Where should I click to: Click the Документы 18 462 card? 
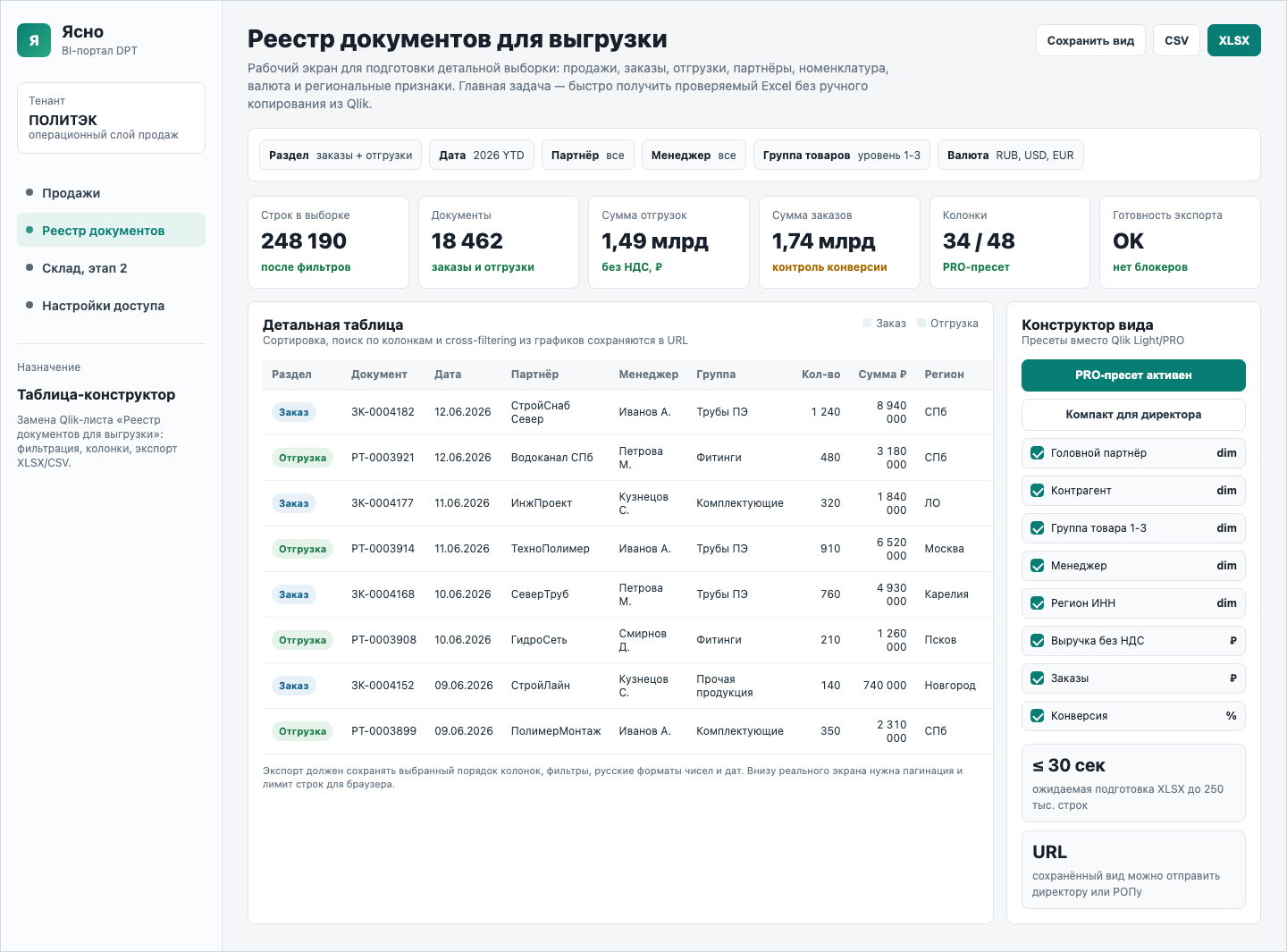pyautogui.click(x=499, y=242)
